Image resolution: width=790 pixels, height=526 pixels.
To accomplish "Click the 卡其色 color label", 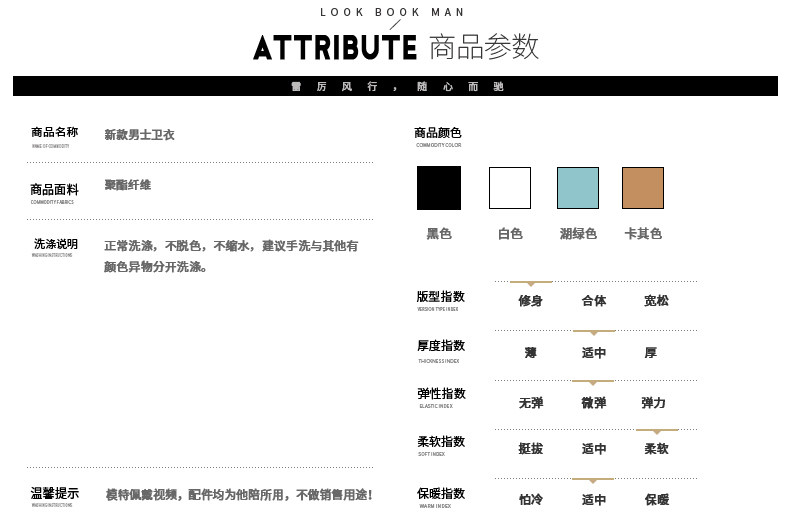I will coord(643,234).
